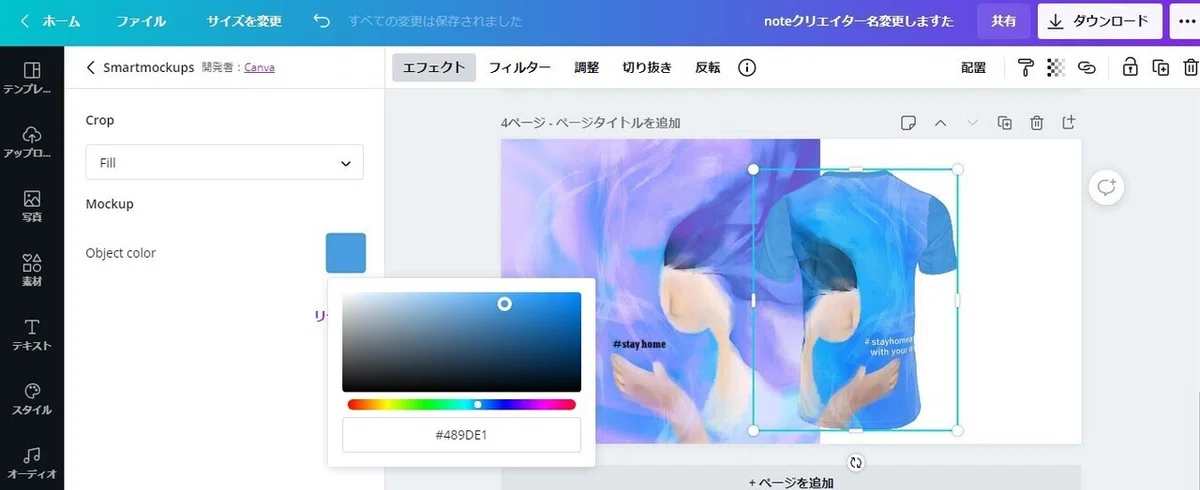This screenshot has width=1200, height=490.
Task: Open the Uploads sidebar tab
Action: click(31, 142)
